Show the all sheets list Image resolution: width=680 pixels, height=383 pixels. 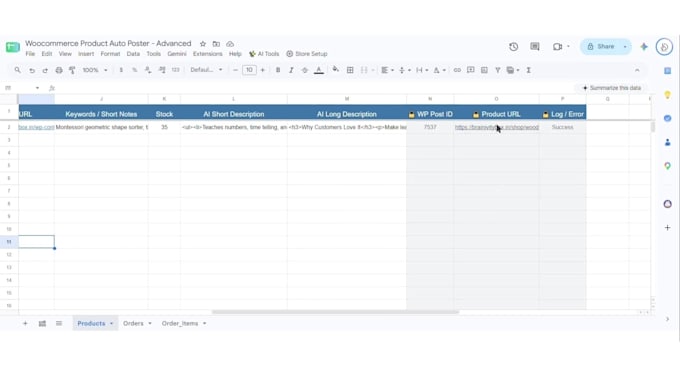pyautogui.click(x=59, y=323)
